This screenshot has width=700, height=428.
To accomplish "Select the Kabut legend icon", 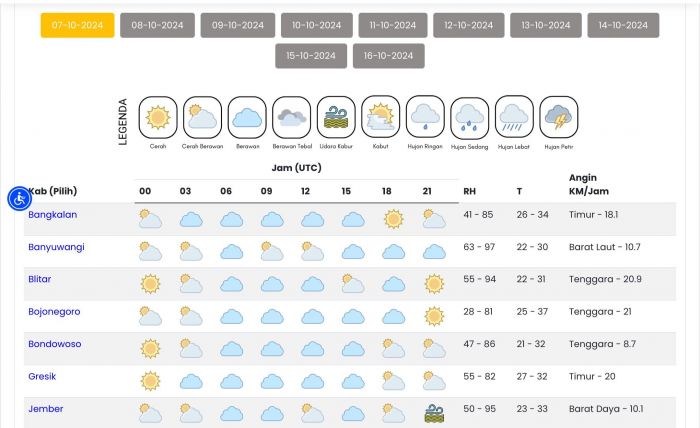I will (x=380, y=117).
